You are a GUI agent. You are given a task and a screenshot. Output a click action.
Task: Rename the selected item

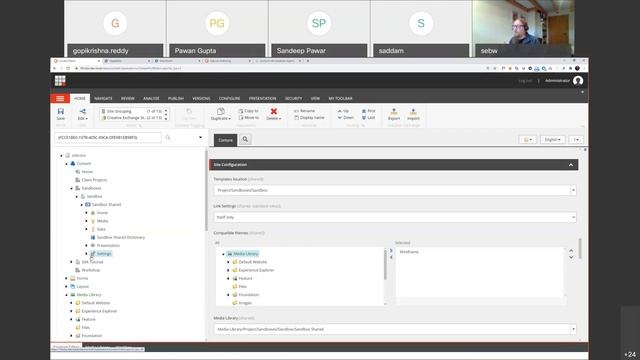click(x=304, y=111)
